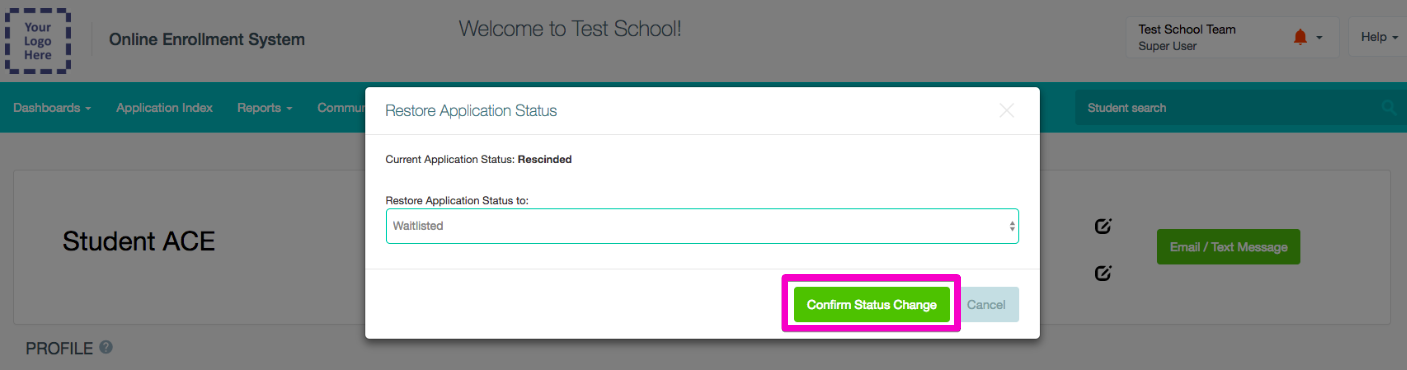Click the upper edit pencil icon
Screen dimensions: 1407x370
click(x=1103, y=226)
